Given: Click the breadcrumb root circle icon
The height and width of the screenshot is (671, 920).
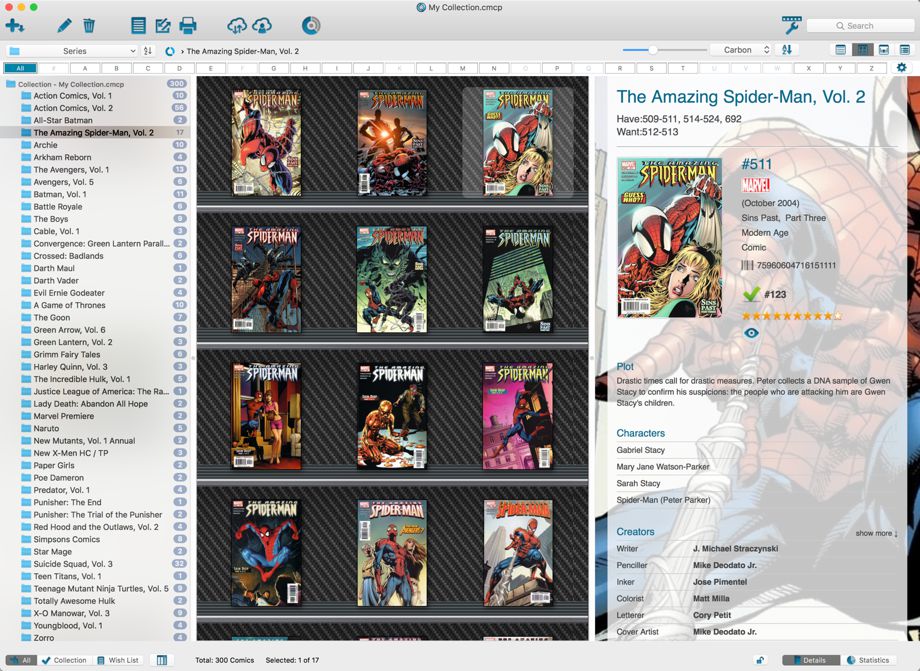Looking at the screenshot, I should (170, 51).
